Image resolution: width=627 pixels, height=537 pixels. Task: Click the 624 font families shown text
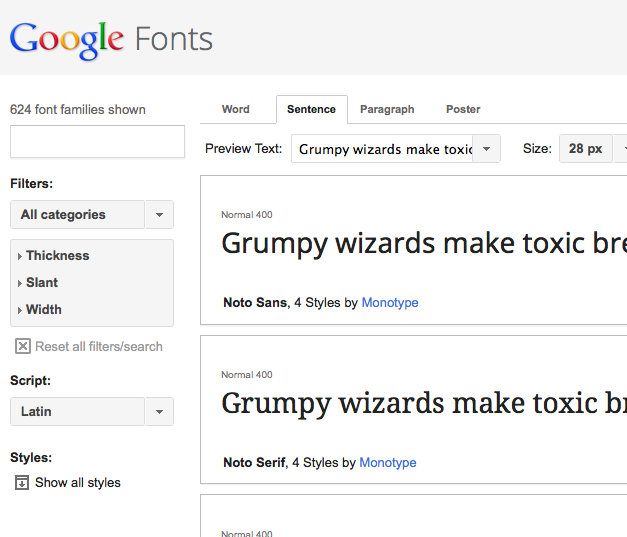[x=78, y=110]
